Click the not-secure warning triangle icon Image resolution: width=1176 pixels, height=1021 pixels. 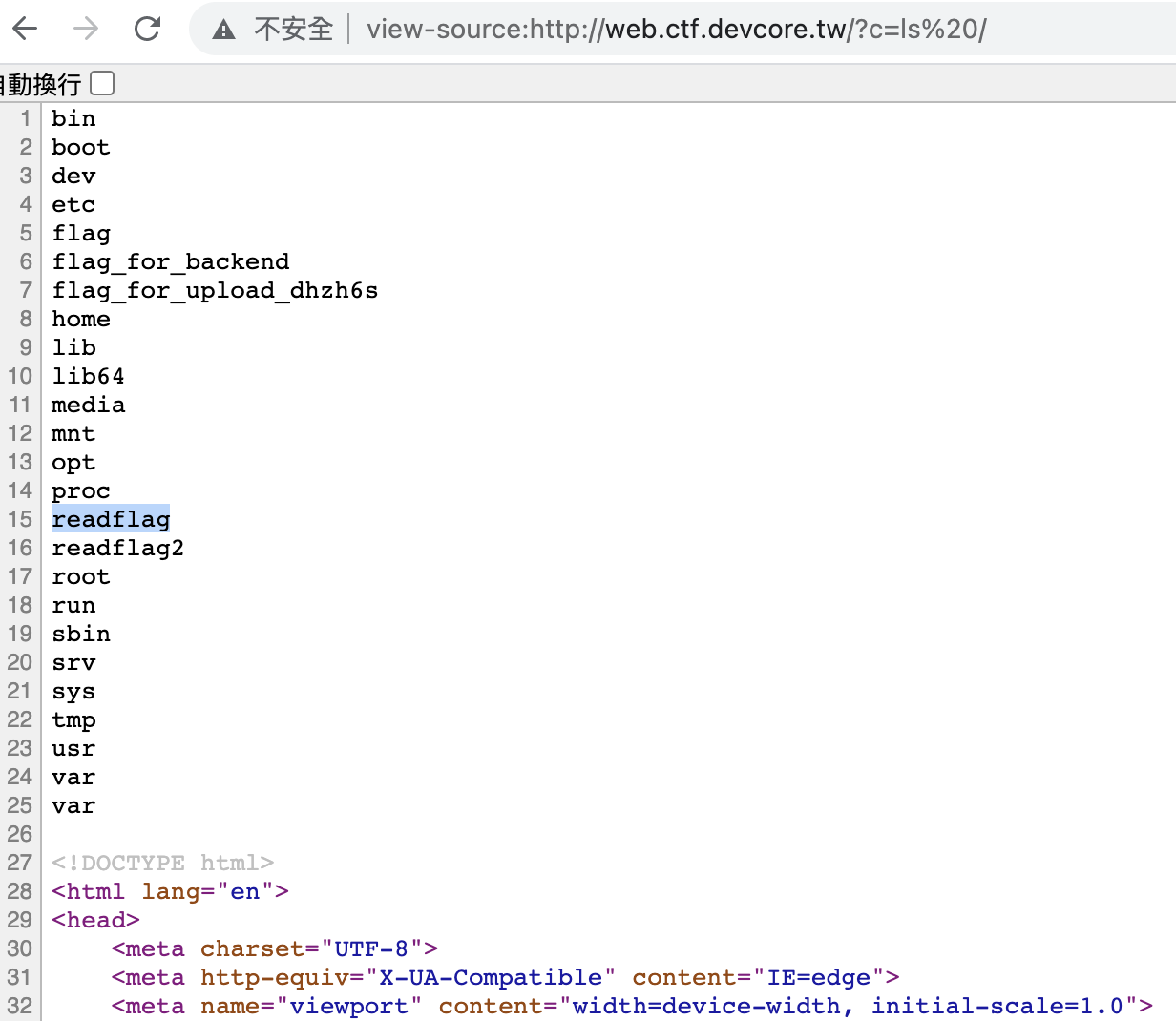[x=224, y=30]
